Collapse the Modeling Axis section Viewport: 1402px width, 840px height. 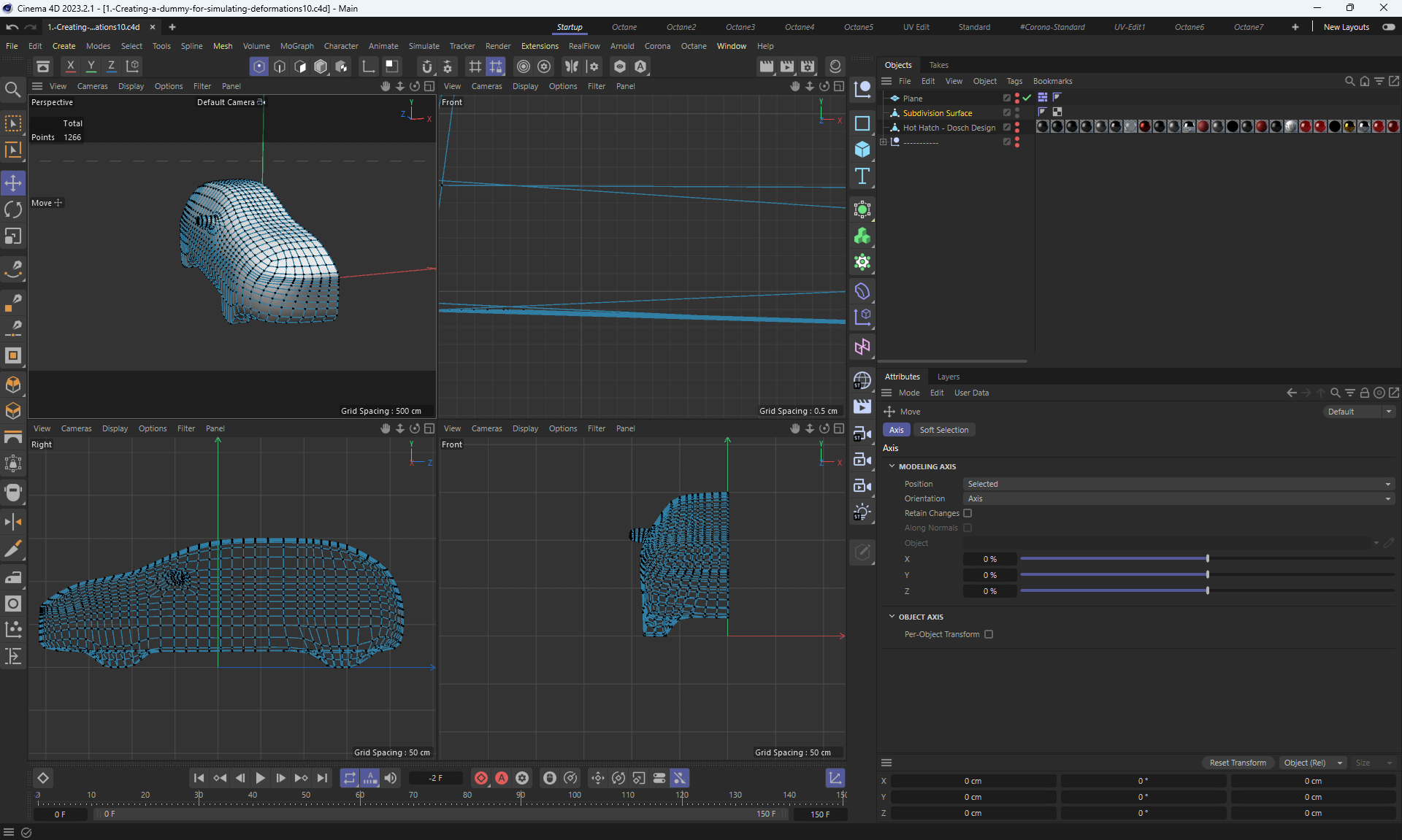[892, 466]
